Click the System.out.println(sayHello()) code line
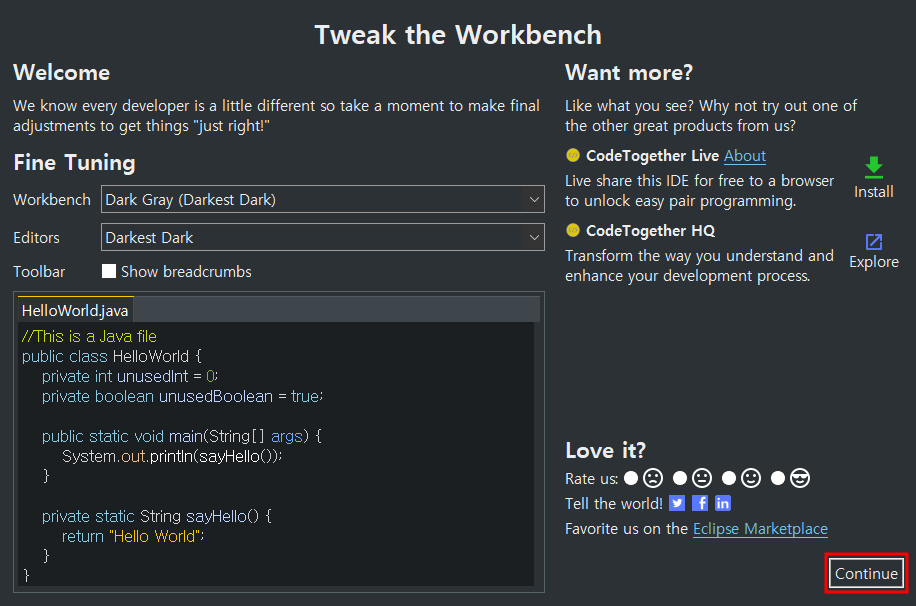Image resolution: width=916 pixels, height=606 pixels. (172, 456)
